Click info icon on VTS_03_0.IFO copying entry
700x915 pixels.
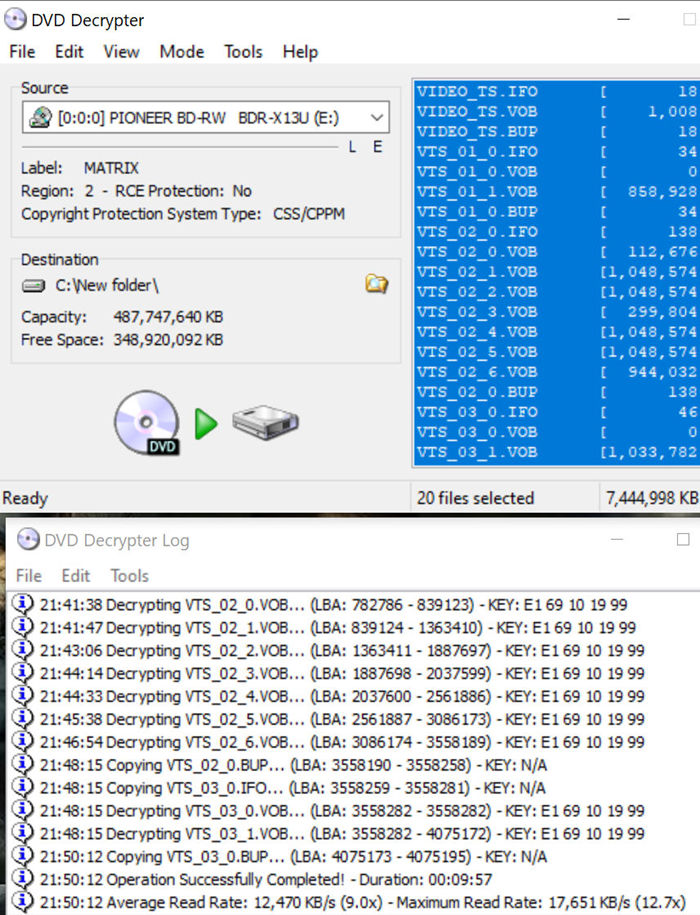tap(22, 787)
